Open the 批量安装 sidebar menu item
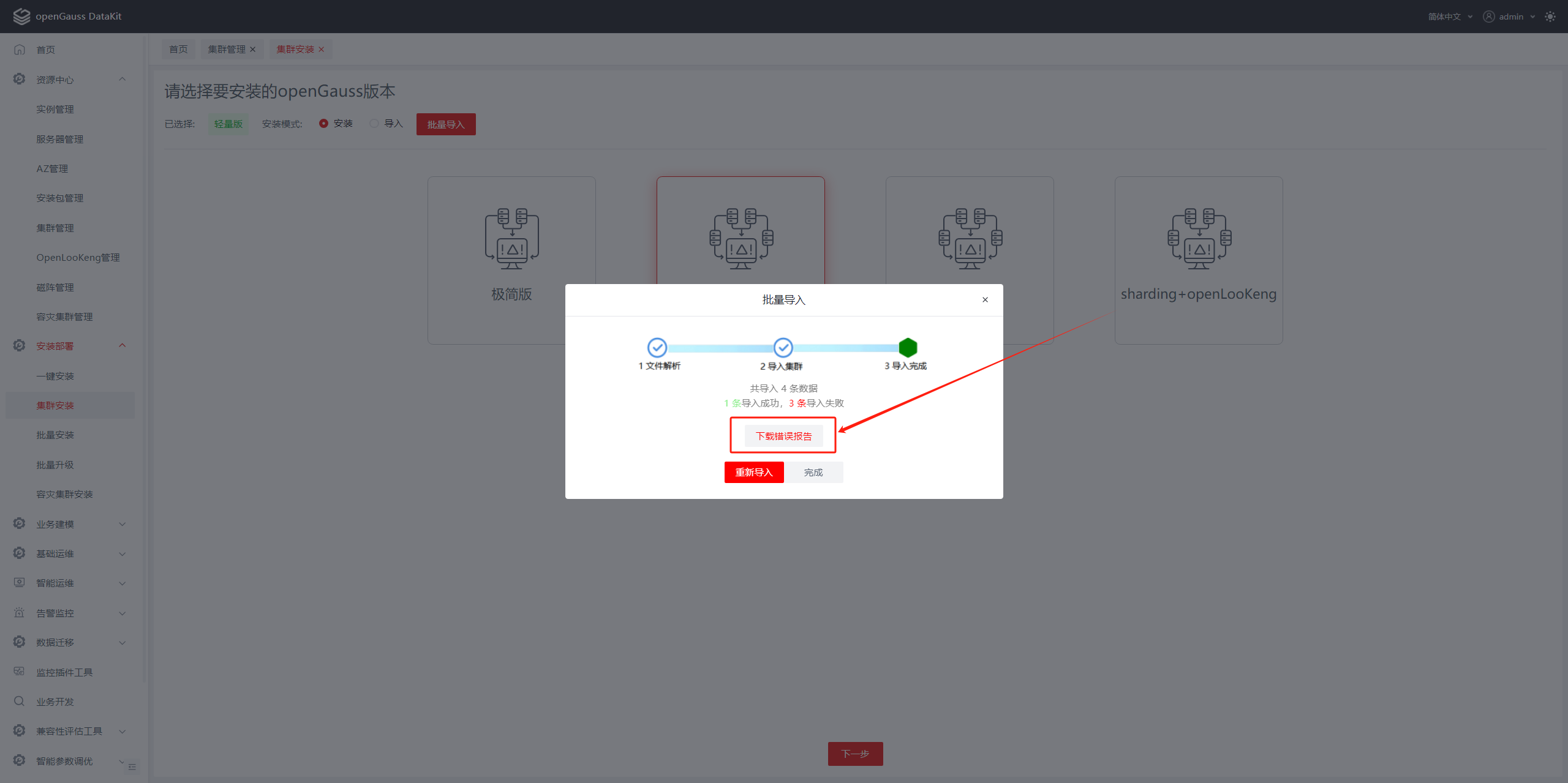1568x783 pixels. click(x=55, y=435)
